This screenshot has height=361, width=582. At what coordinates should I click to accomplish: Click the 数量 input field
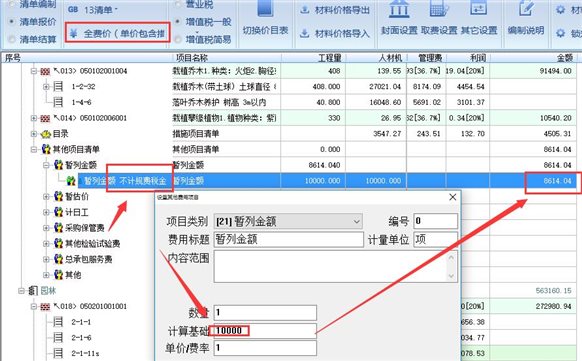[265, 312]
